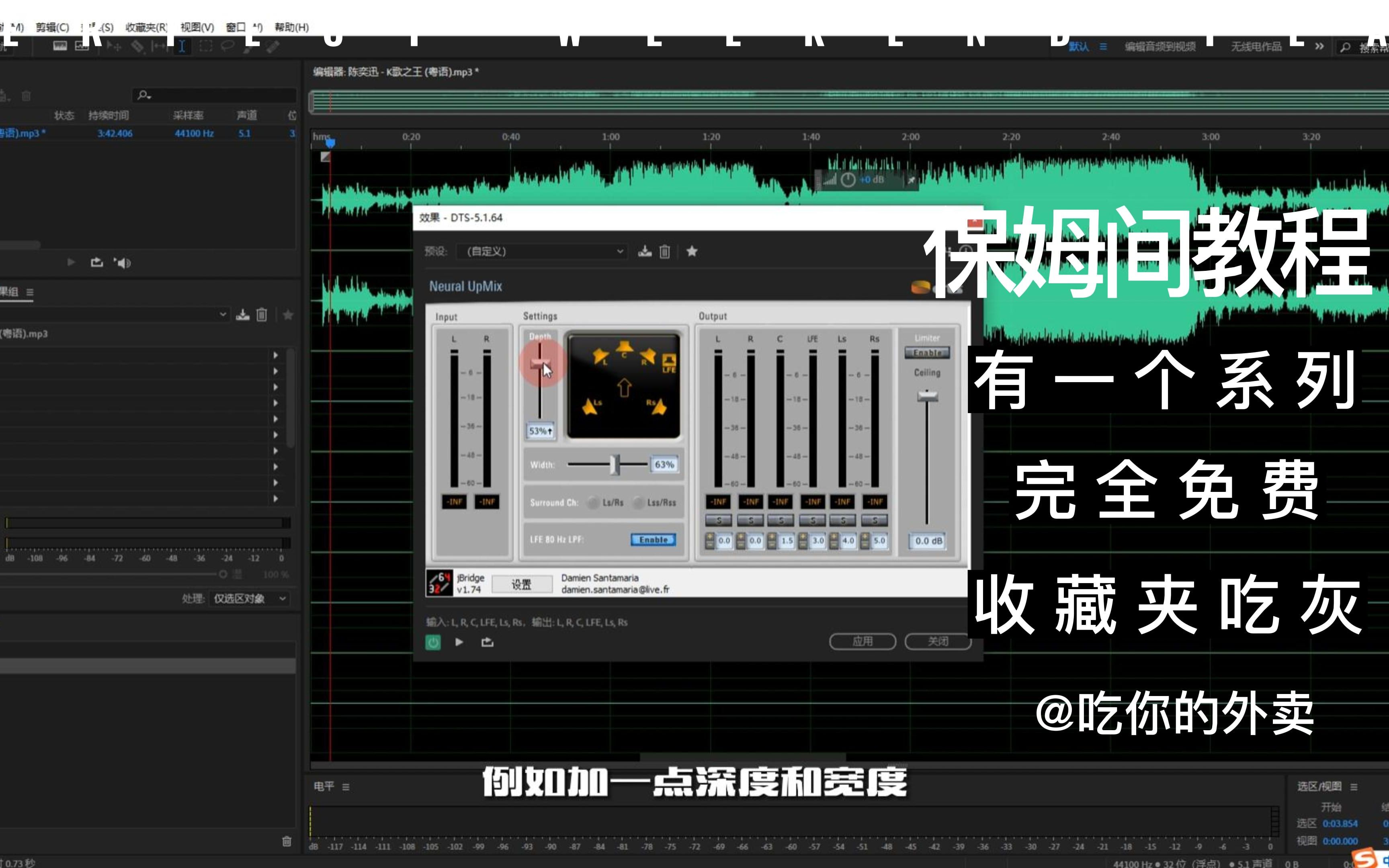
Task: Delete the preset in the DTS effect dialog
Action: [665, 252]
